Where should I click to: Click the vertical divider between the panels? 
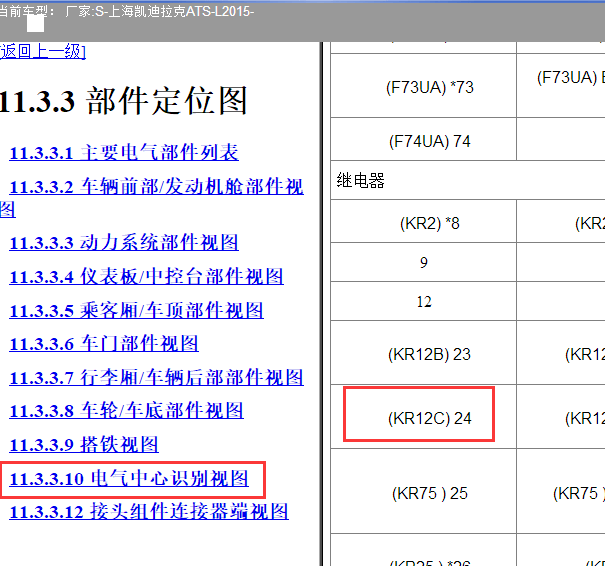tap(323, 300)
